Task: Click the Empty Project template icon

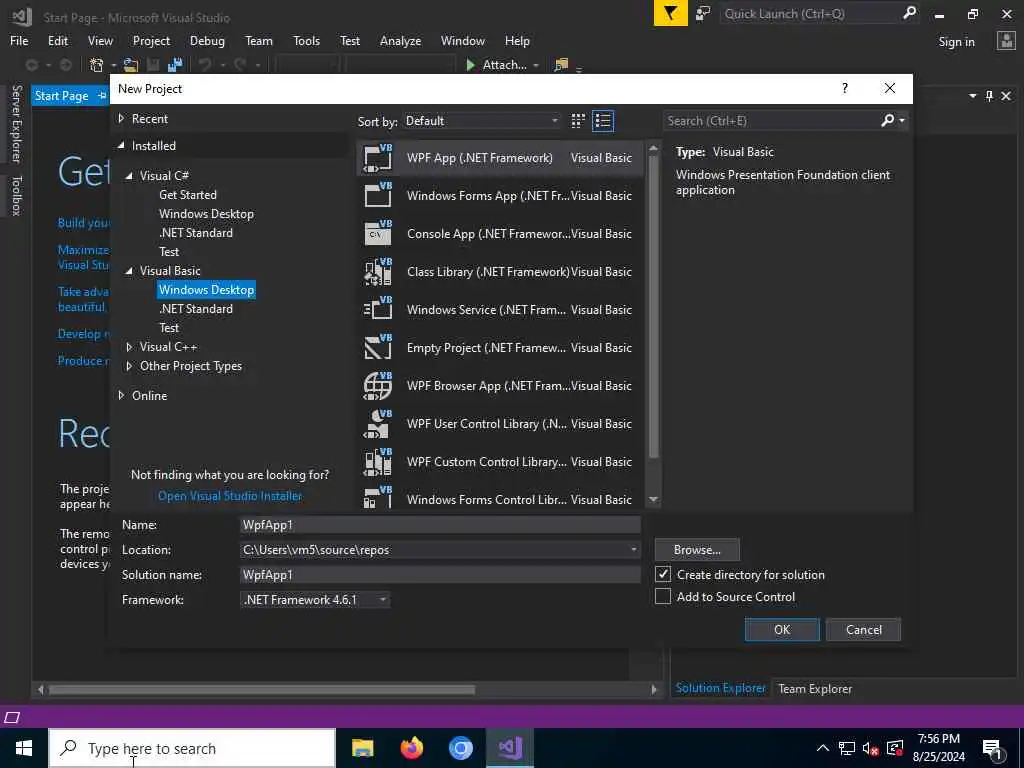Action: (x=377, y=347)
